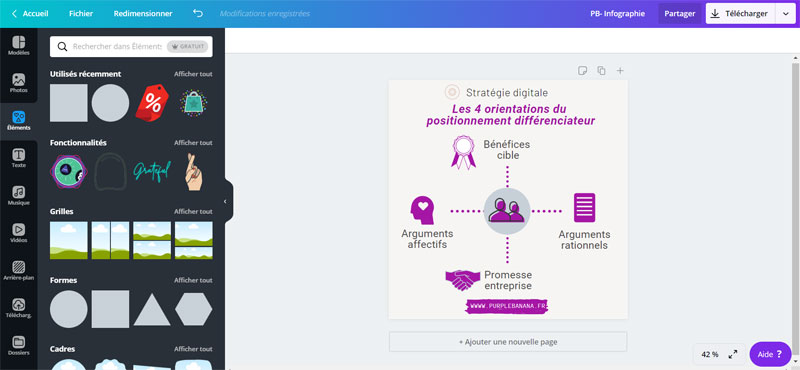Go back to Accueil
800x370 pixels.
click(30, 14)
